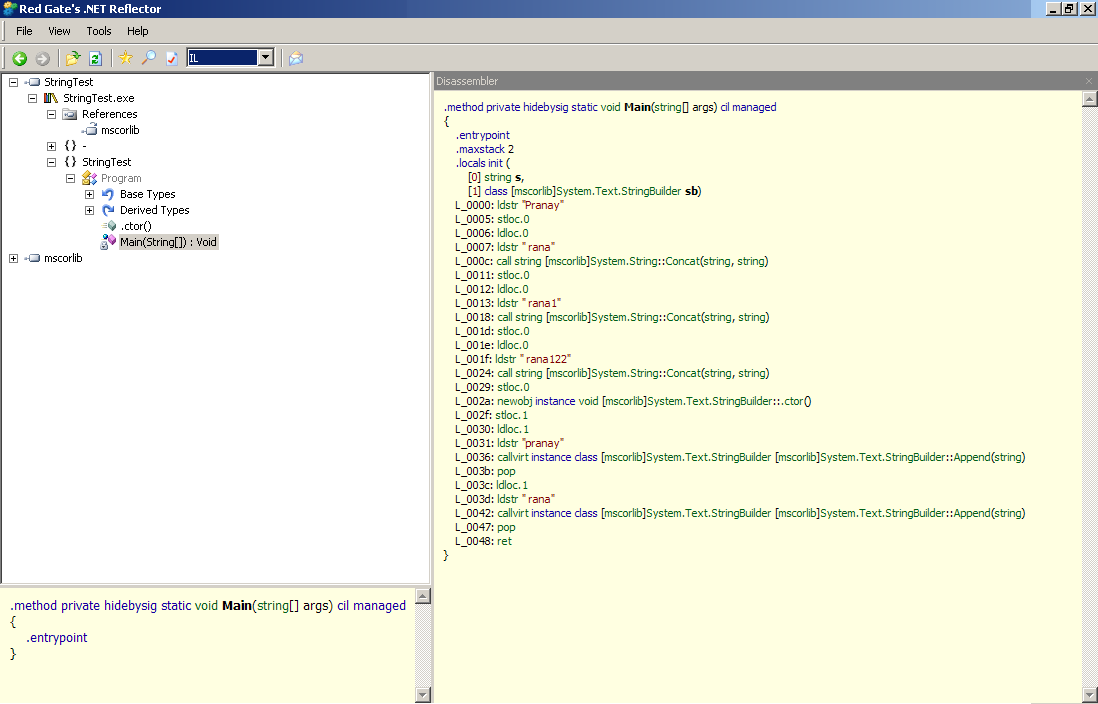Click the .ctor() method icon

pyautogui.click(x=109, y=226)
